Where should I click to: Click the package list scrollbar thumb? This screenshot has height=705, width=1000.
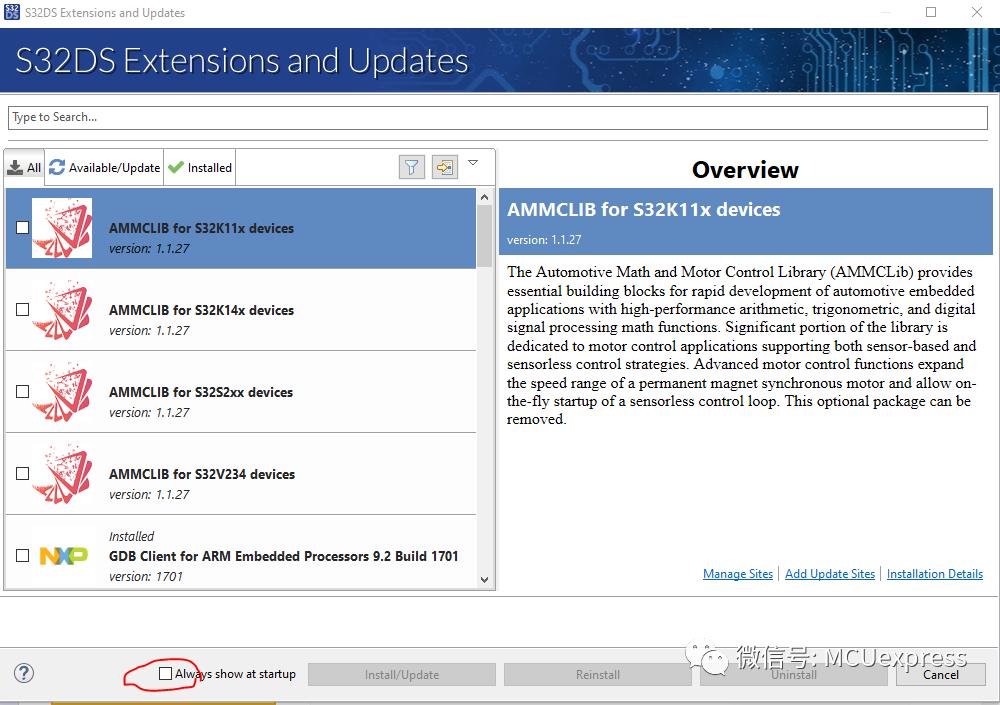(x=485, y=236)
